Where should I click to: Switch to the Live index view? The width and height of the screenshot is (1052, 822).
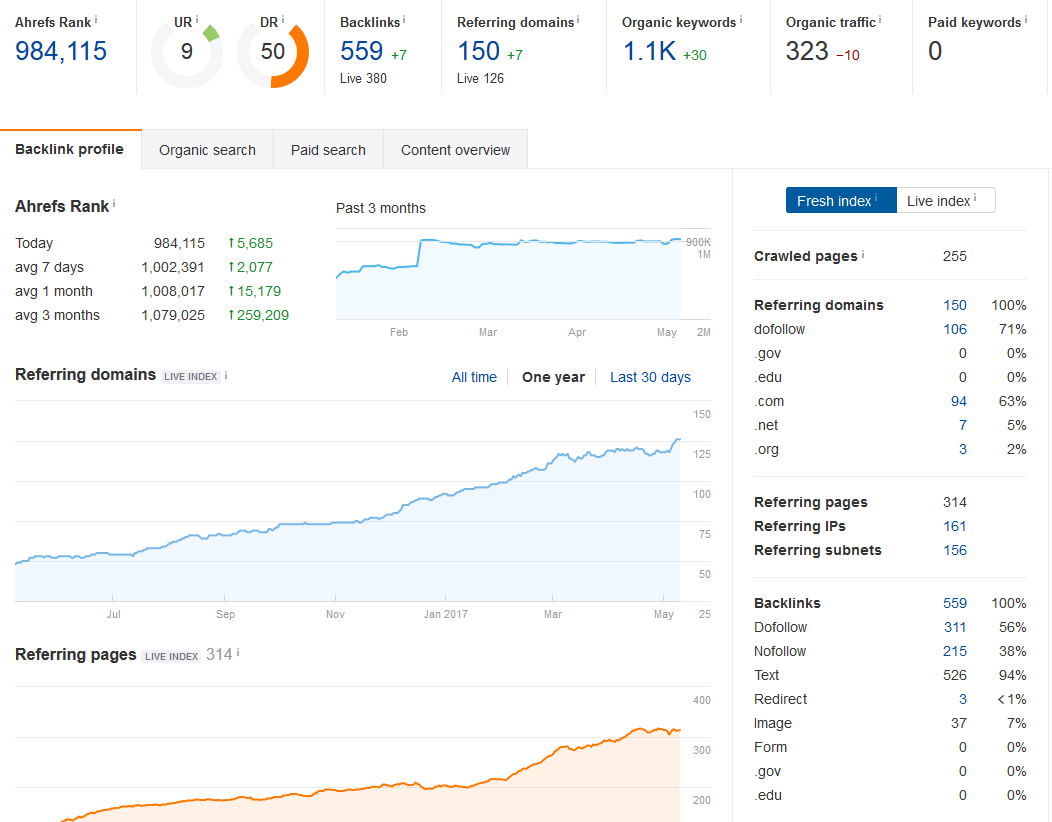(x=945, y=201)
